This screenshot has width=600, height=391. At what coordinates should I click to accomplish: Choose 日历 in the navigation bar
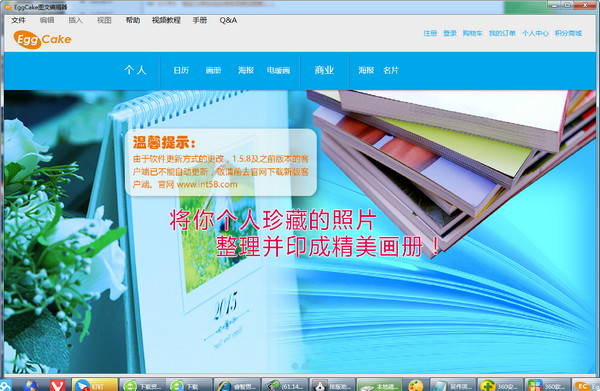click(x=181, y=70)
